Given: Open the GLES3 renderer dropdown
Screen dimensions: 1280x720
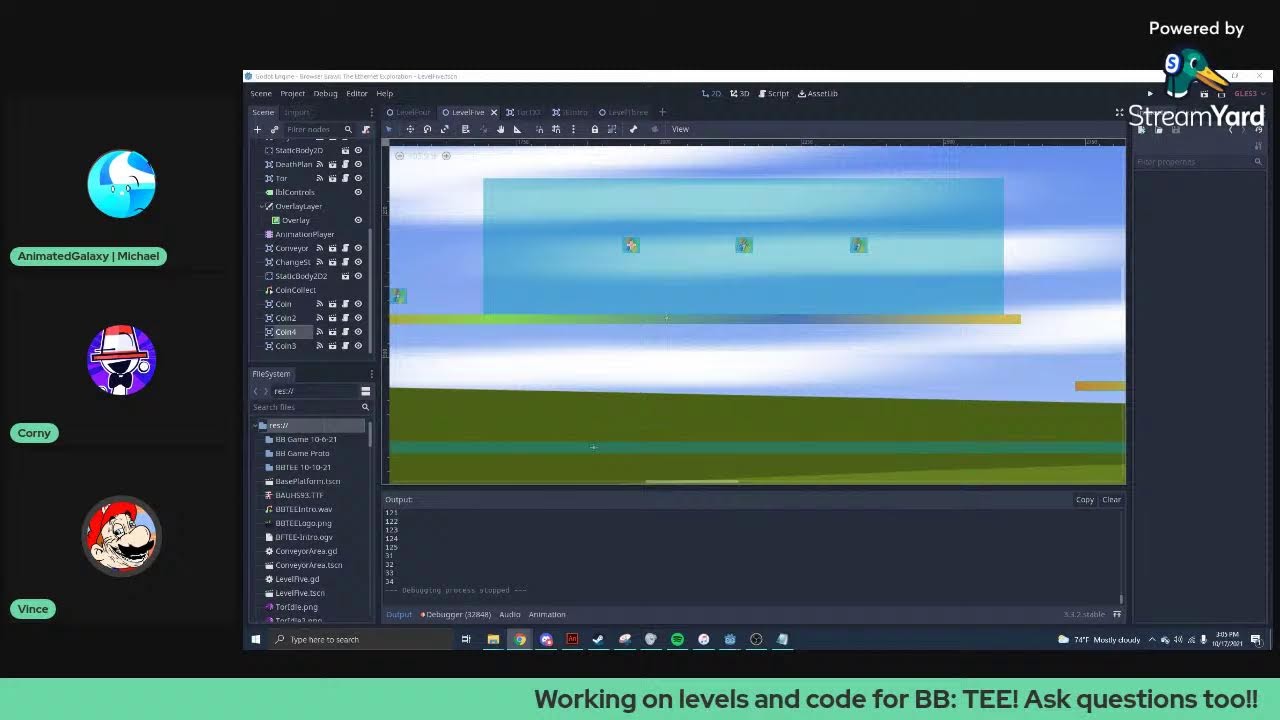Looking at the screenshot, I should pos(1249,94).
